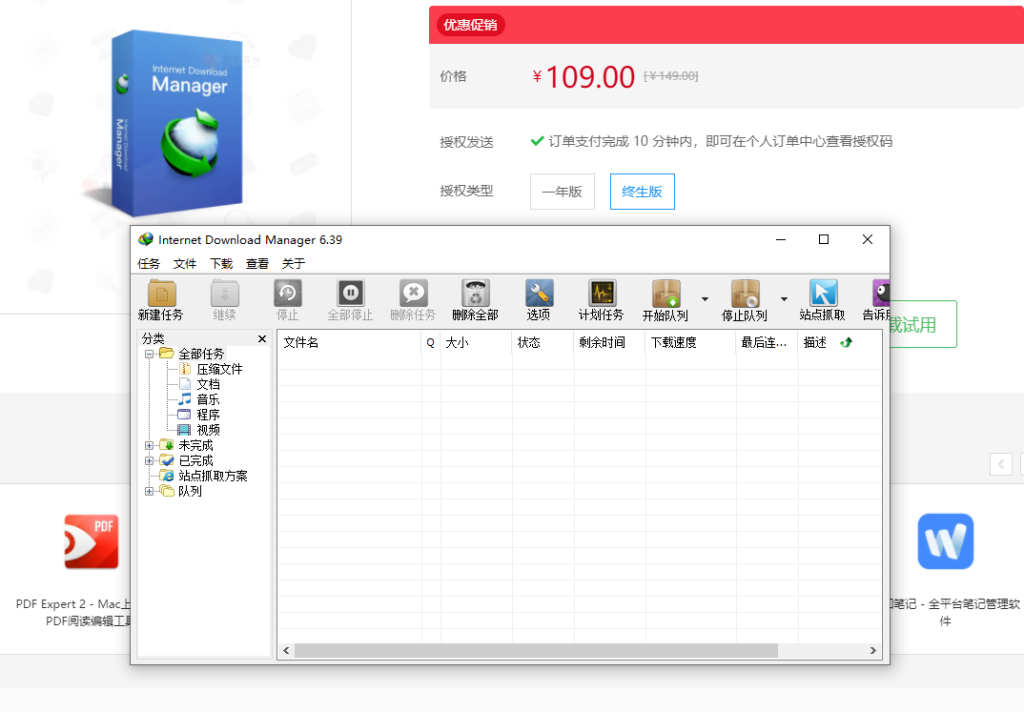This screenshot has height=712, width=1024.
Task: Launch the 站点抓取 site grabber icon
Action: pyautogui.click(x=823, y=293)
